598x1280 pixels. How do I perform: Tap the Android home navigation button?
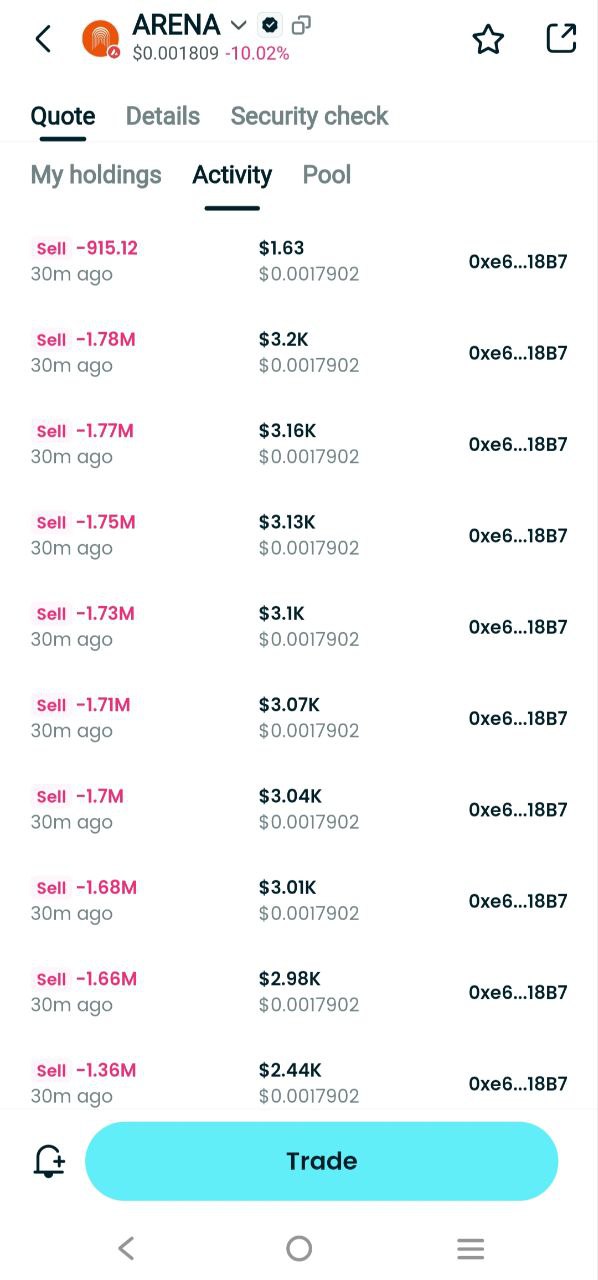[299, 1248]
